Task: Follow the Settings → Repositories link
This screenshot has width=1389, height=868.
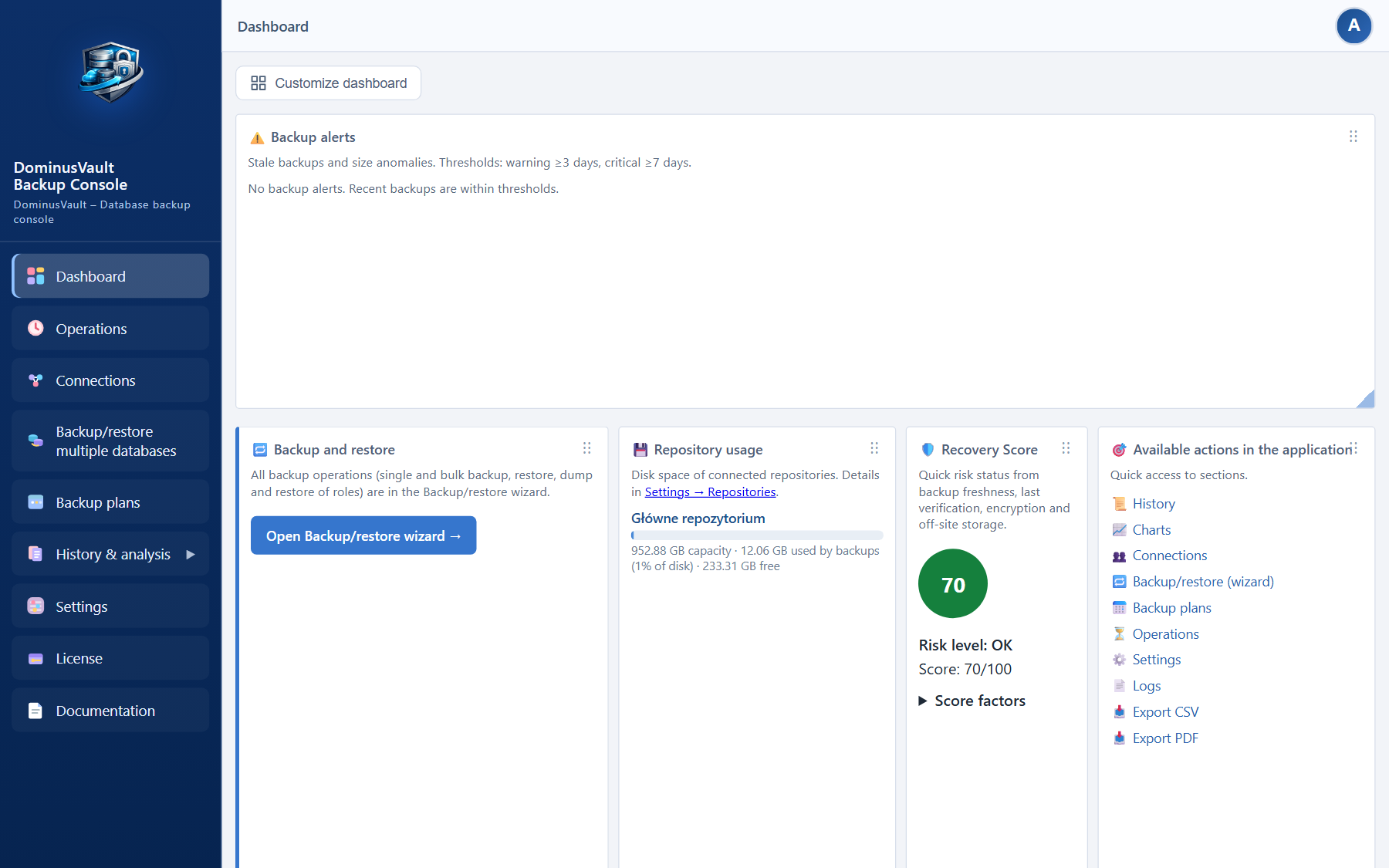Action: click(710, 492)
